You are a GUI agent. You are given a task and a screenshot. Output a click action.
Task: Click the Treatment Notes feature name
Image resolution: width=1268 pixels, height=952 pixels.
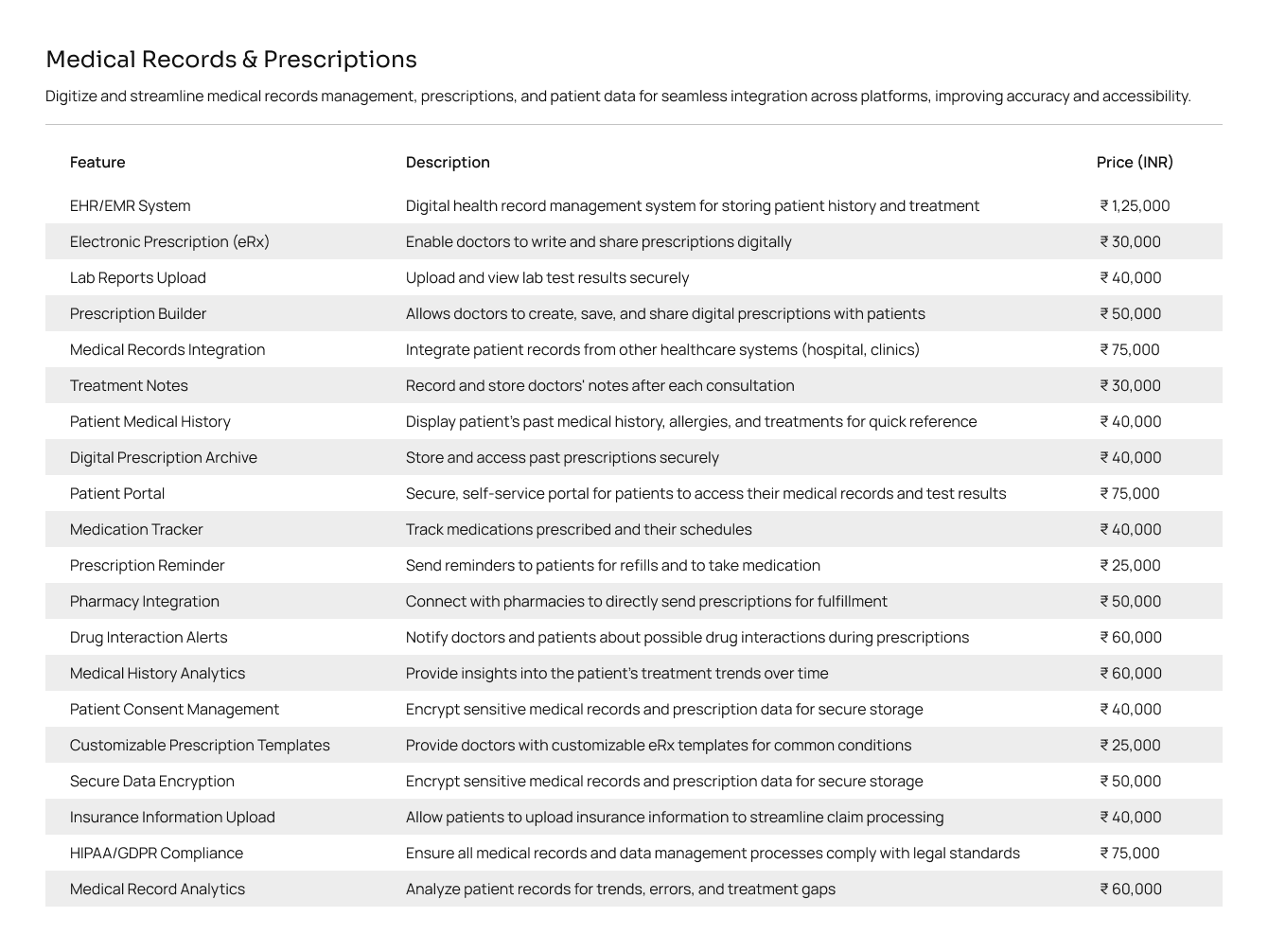(129, 385)
